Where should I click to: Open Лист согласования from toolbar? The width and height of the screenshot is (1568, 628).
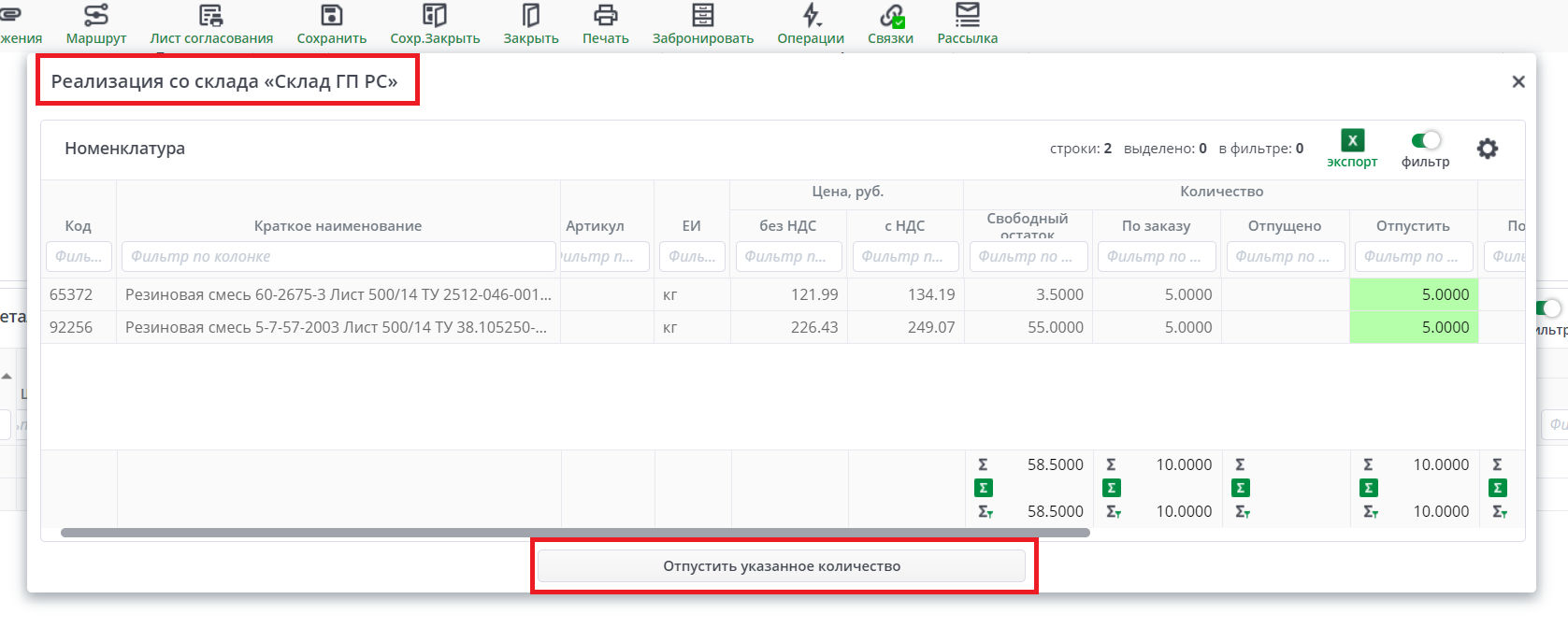211,16
